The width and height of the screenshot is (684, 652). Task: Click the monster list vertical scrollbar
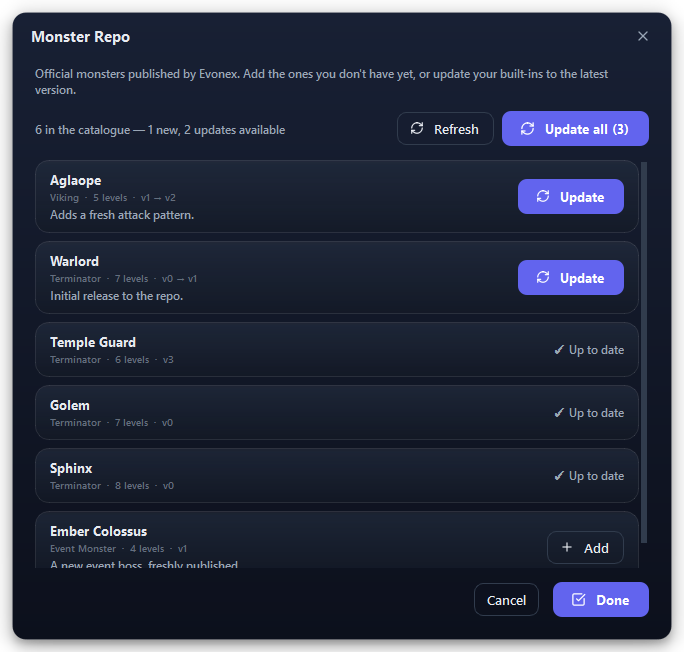644,352
